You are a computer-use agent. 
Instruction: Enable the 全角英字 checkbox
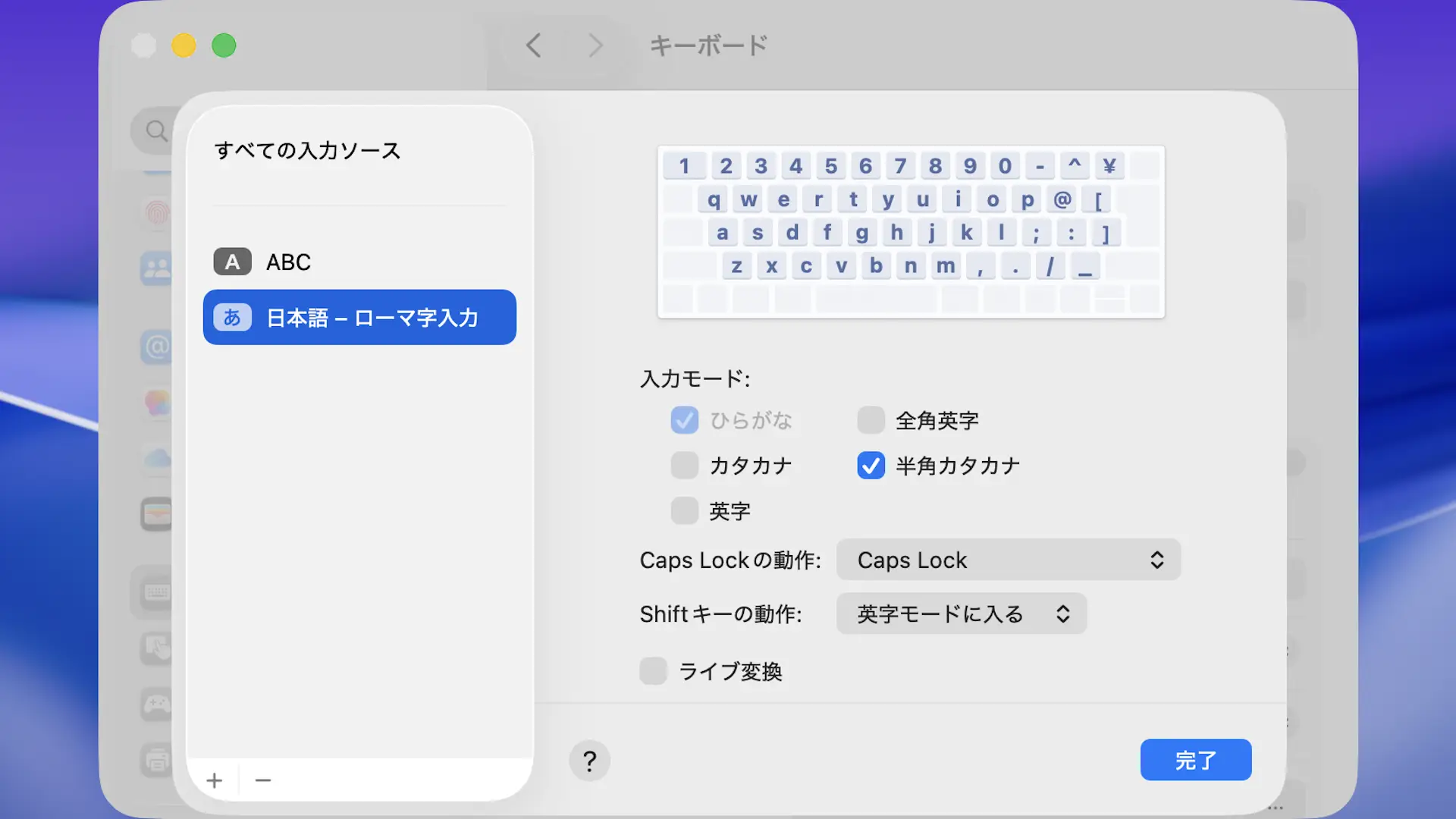coord(871,420)
